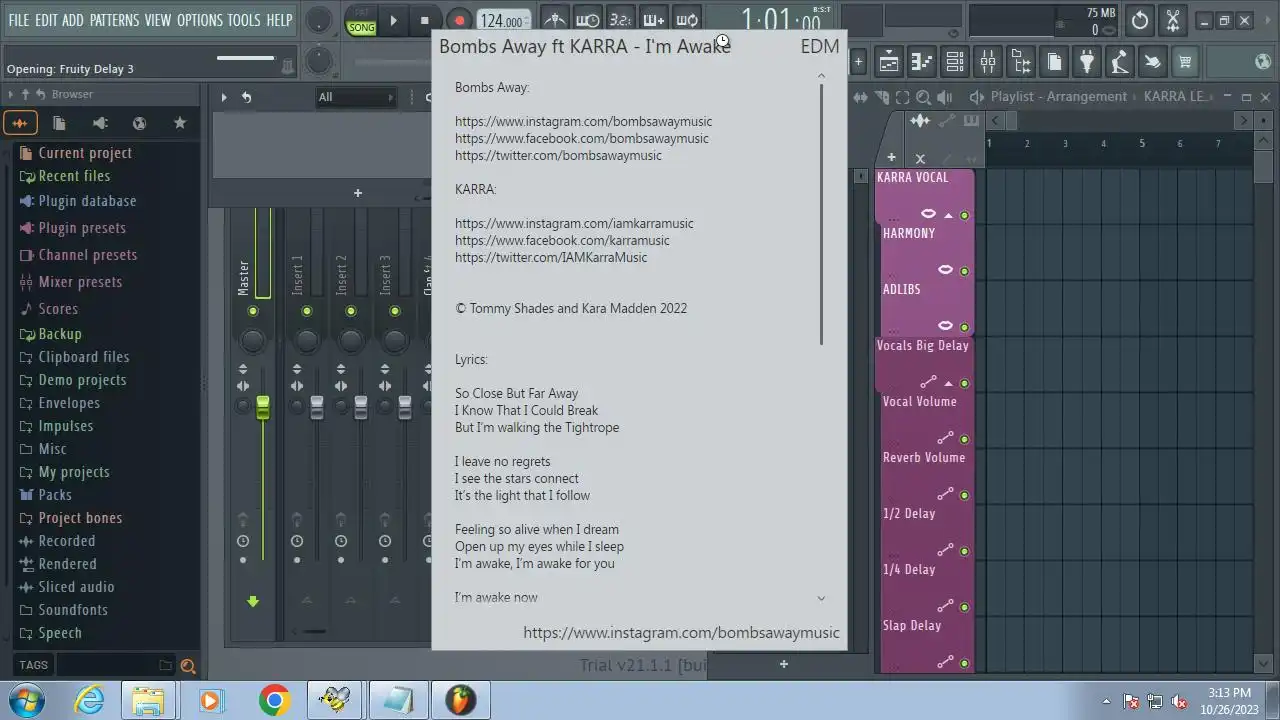Open the OPTIONS menu
1280x720 pixels.
click(x=199, y=20)
